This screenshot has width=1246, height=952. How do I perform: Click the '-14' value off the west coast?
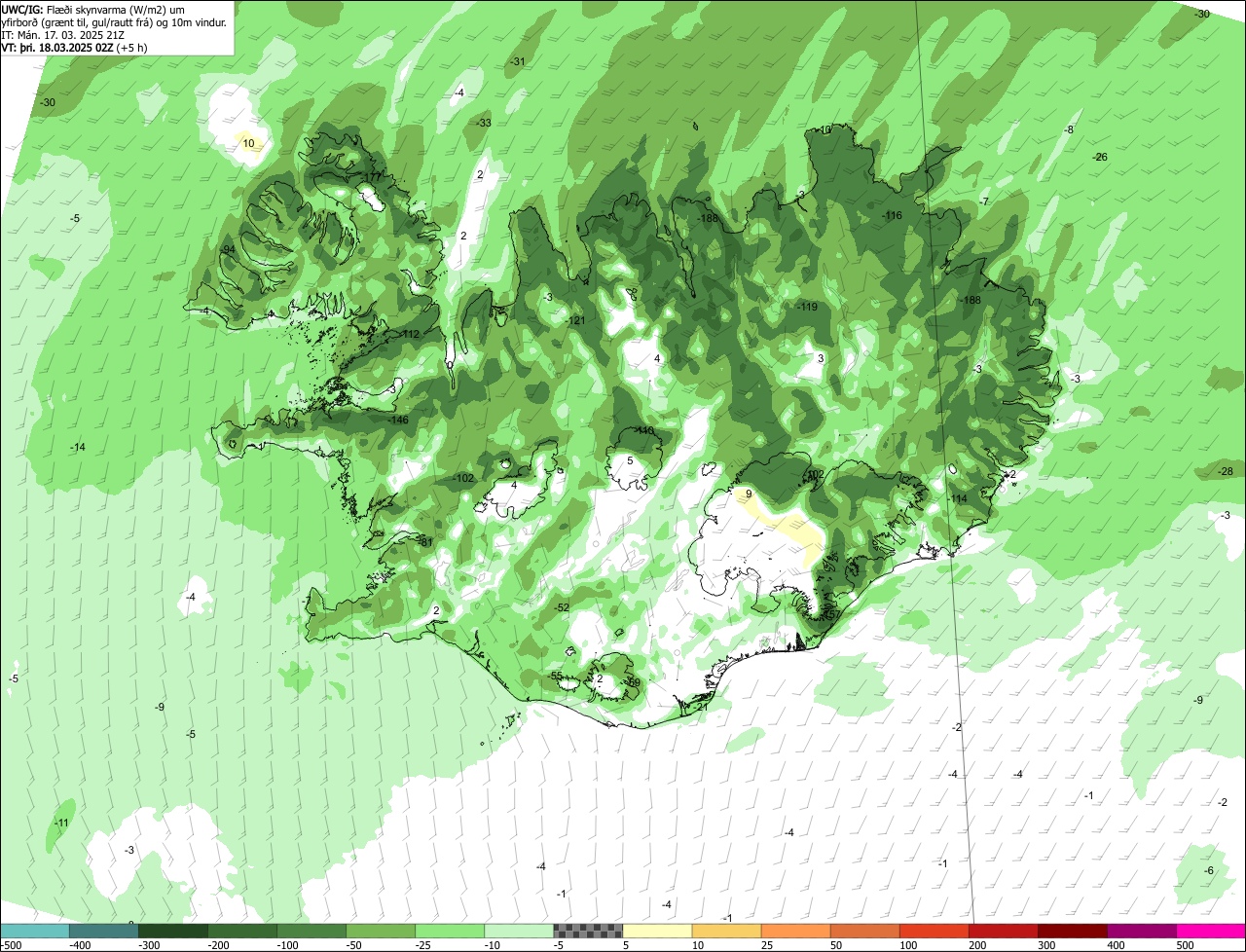pyautogui.click(x=78, y=447)
